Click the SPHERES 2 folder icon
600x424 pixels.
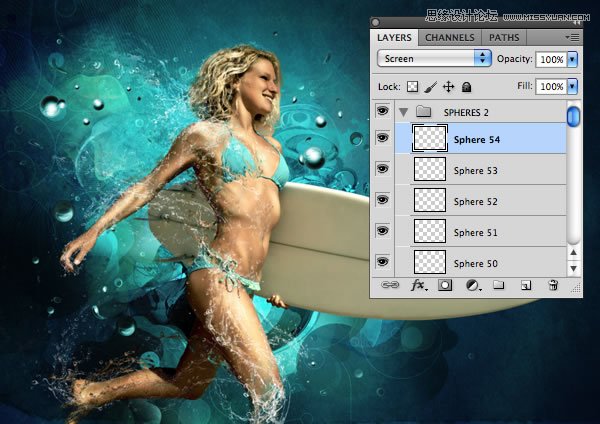pos(424,112)
